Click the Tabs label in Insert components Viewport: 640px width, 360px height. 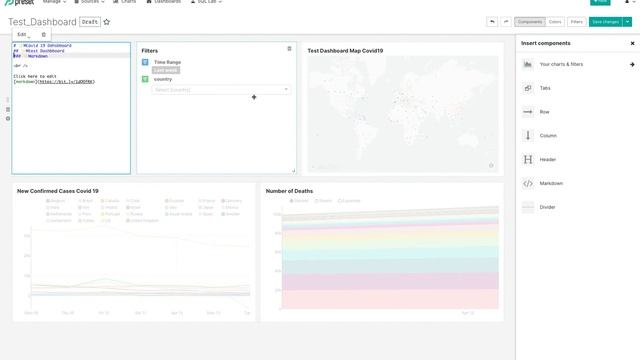(x=545, y=88)
